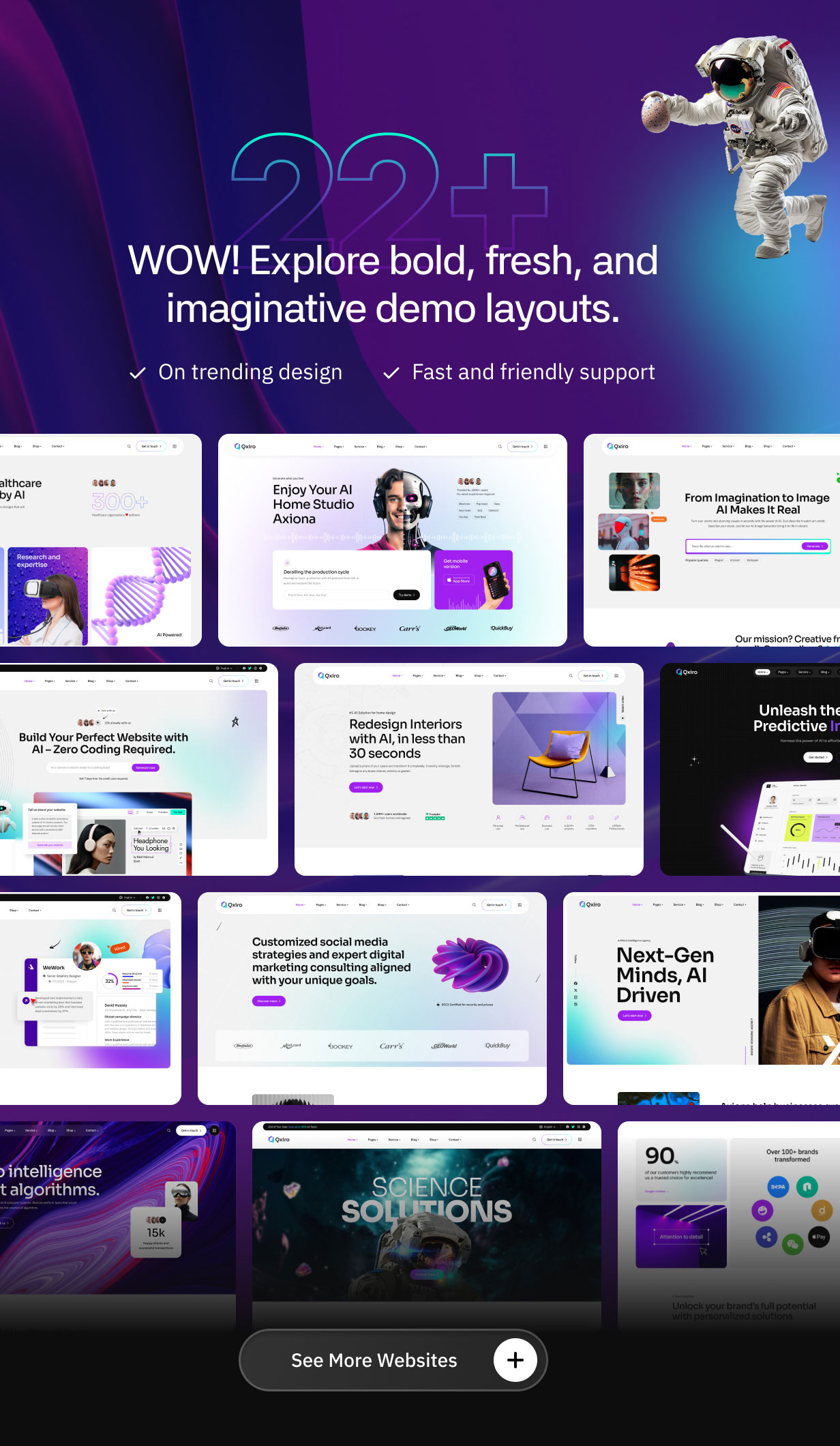Click Discover more button in social media demo
Viewport: 840px width, 1446px height.
269,1001
